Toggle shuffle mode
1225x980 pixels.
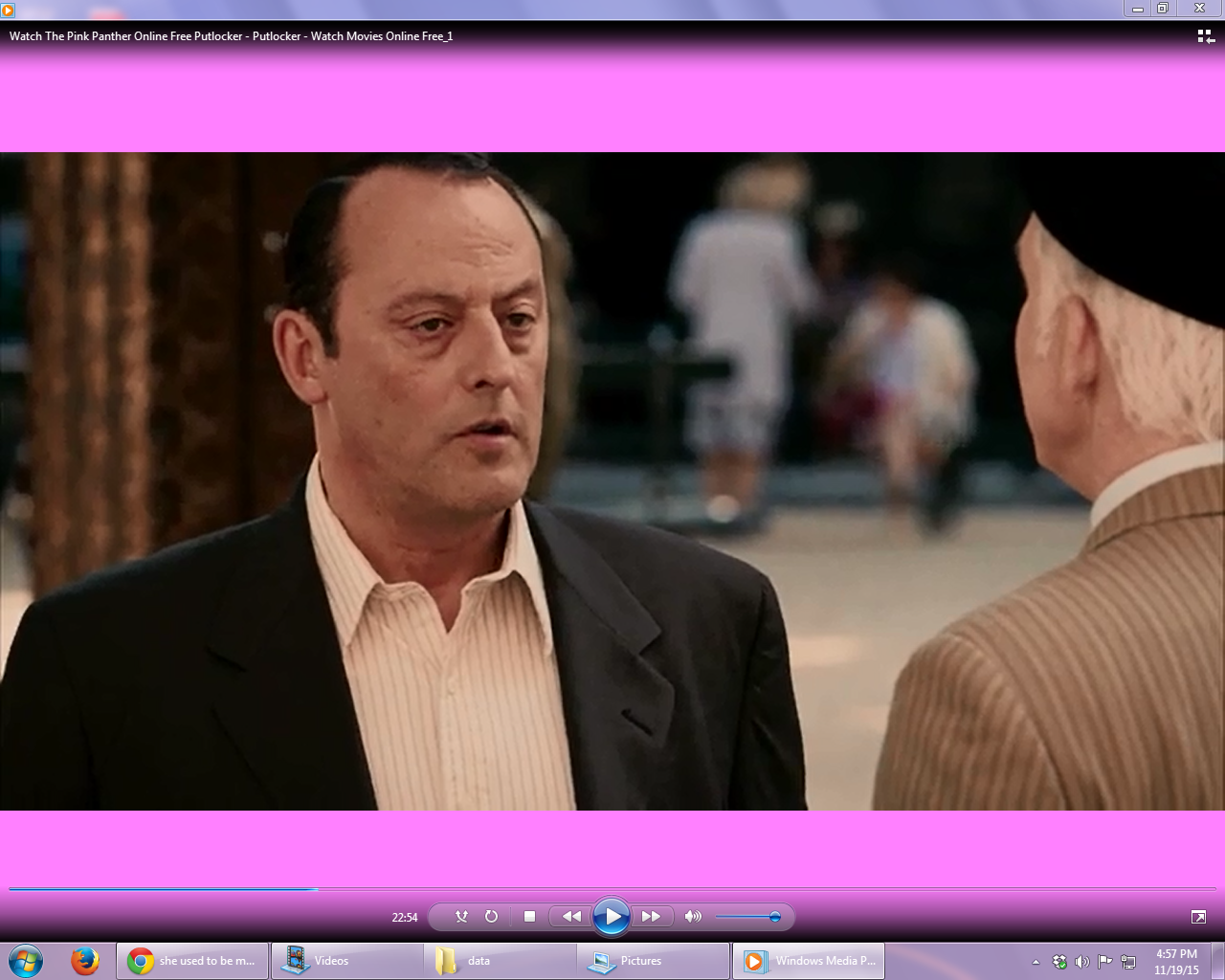462,917
